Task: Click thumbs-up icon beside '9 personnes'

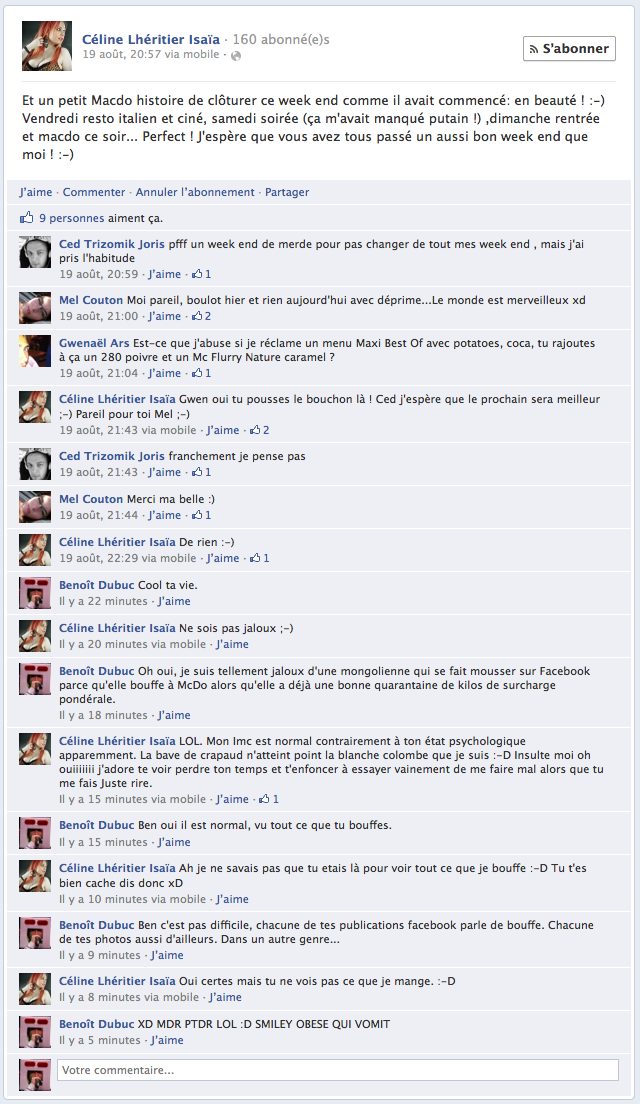Action: coord(27,218)
